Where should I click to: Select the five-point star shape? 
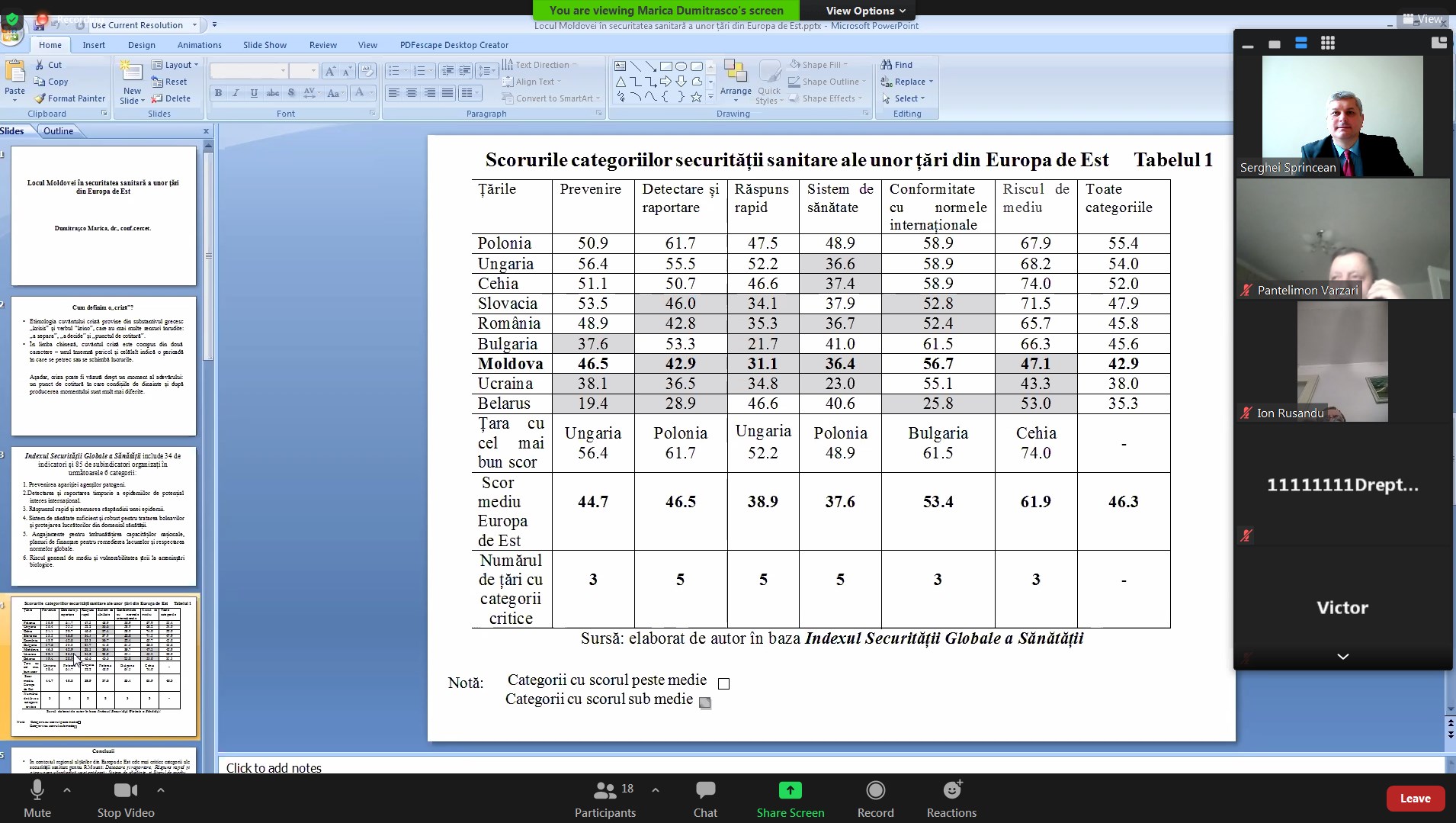pyautogui.click(x=696, y=97)
